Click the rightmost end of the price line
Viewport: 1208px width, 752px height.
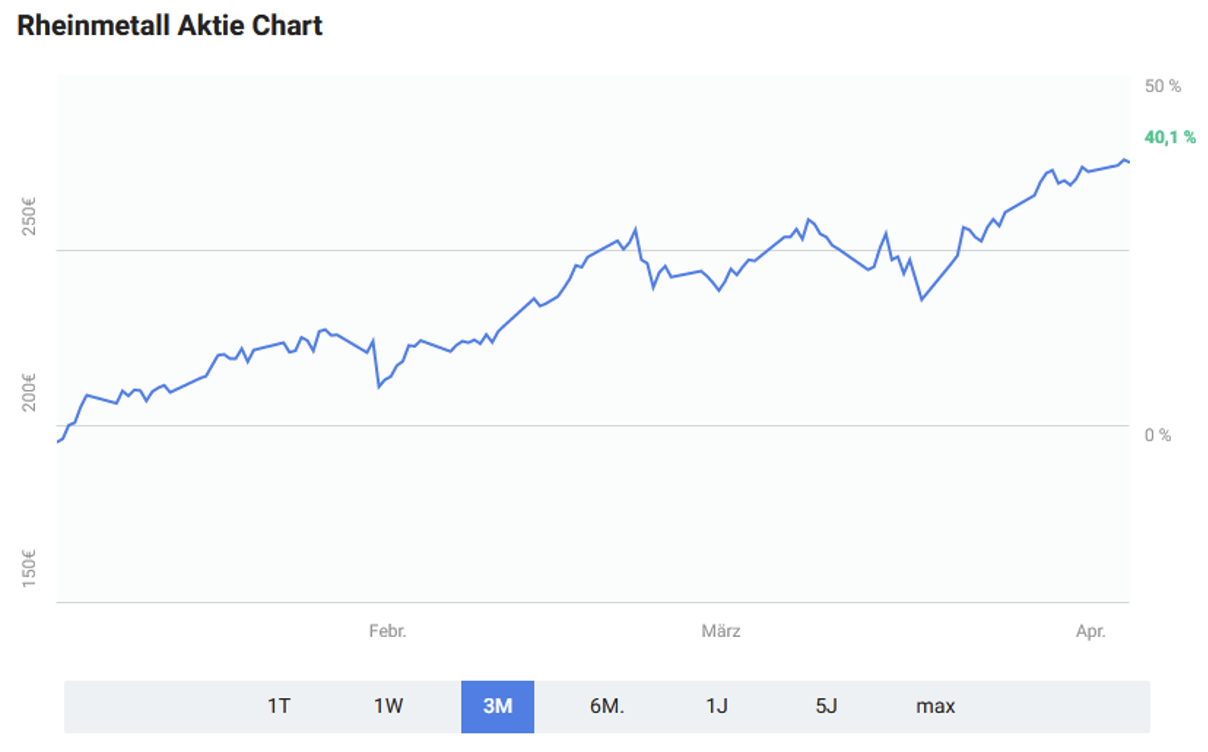(x=1129, y=162)
